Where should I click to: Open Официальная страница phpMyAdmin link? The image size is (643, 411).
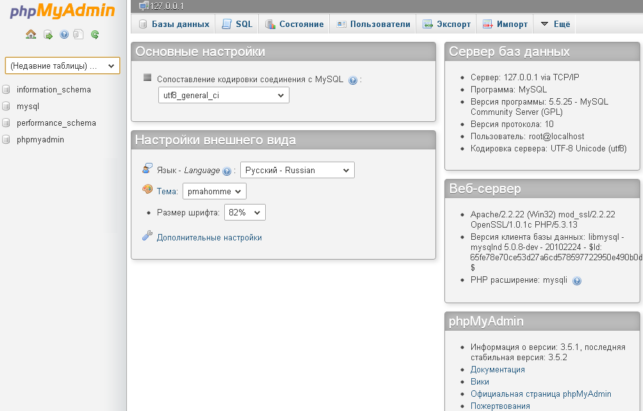coord(540,394)
